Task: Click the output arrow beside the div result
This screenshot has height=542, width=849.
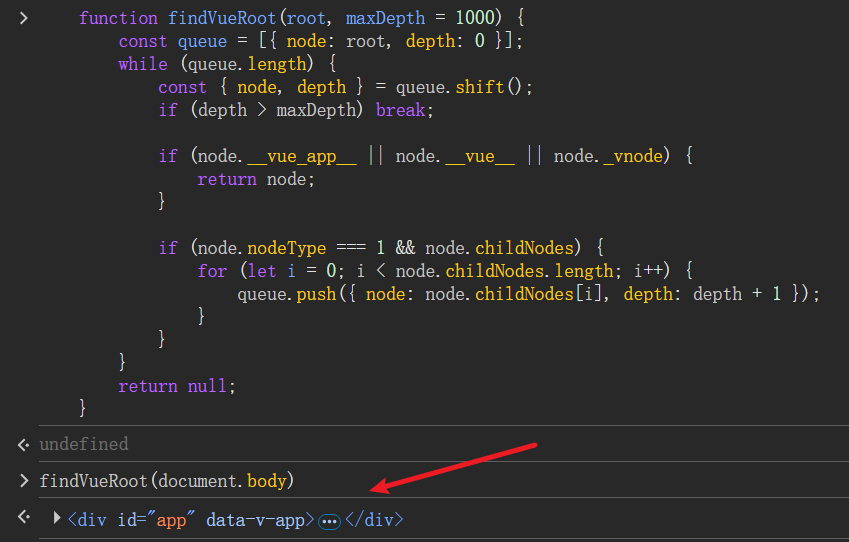Action: [23, 519]
